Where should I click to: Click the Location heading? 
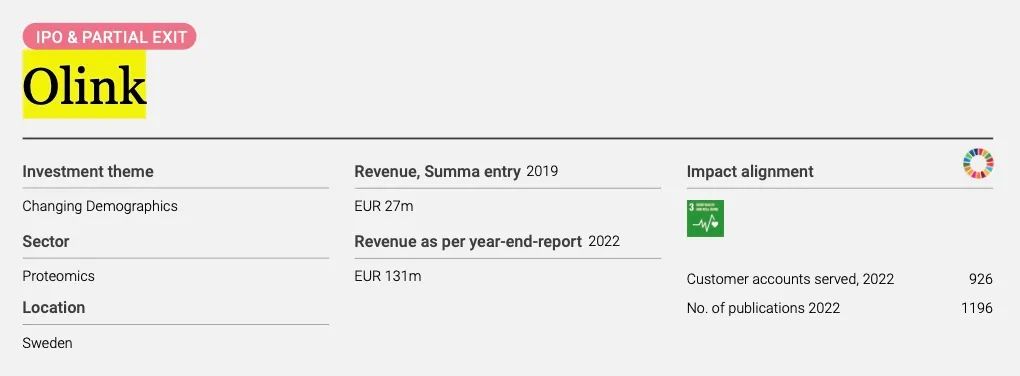pos(53,307)
